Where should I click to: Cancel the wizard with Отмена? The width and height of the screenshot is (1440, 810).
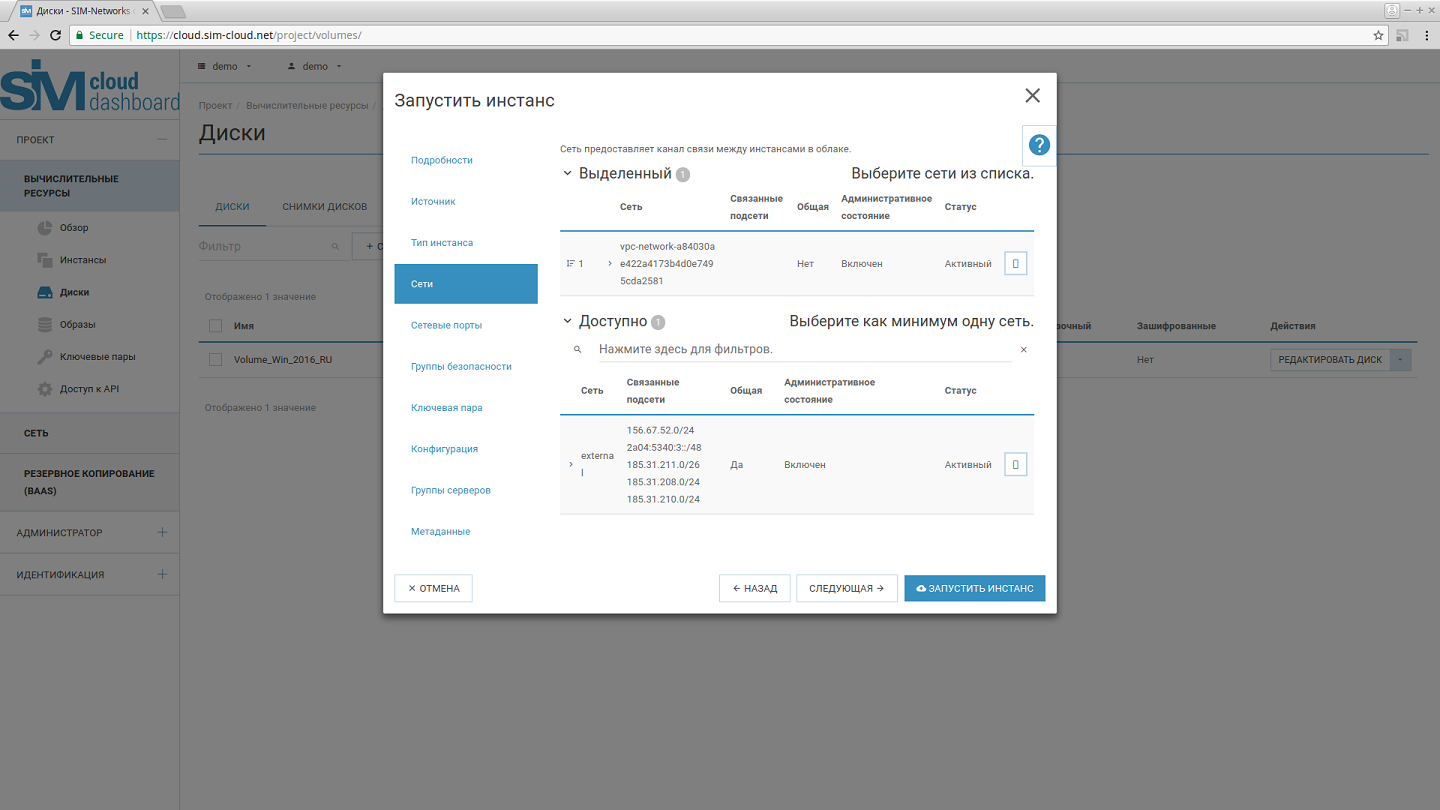(433, 589)
